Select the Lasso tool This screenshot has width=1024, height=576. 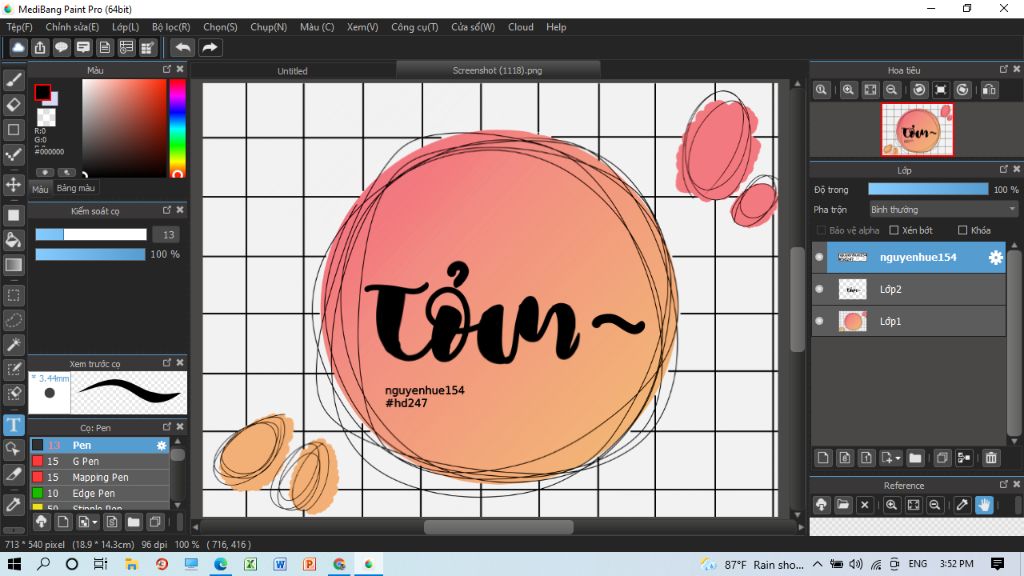click(x=14, y=320)
